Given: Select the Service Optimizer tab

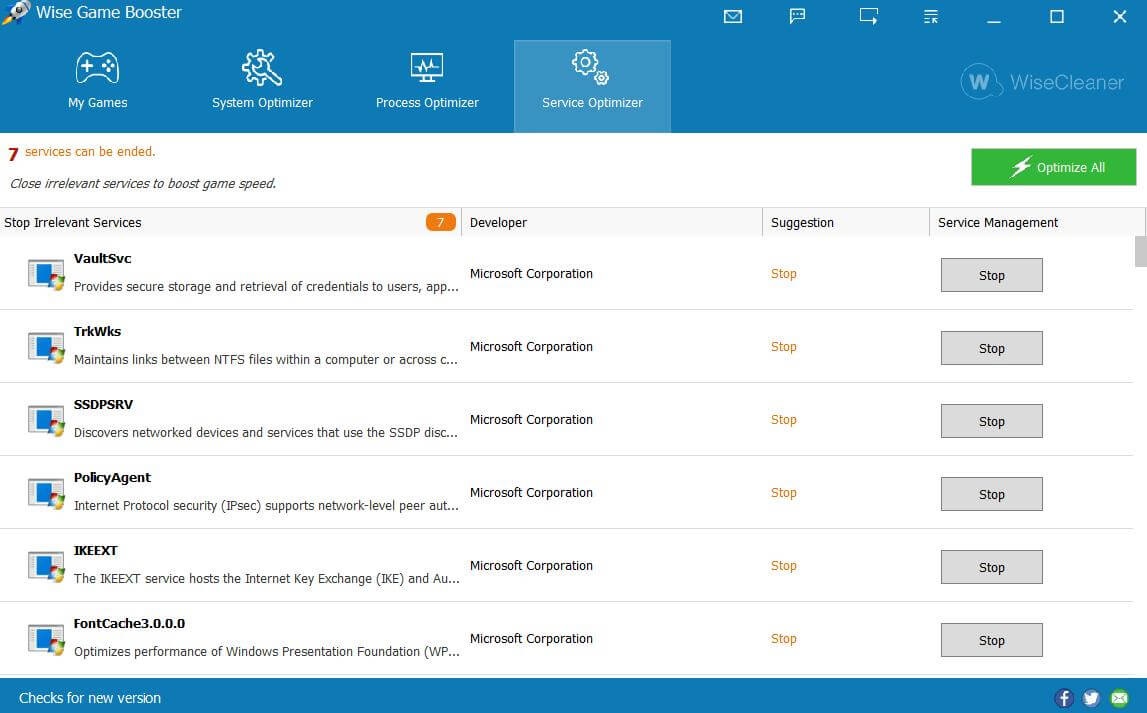Looking at the screenshot, I should click(592, 86).
